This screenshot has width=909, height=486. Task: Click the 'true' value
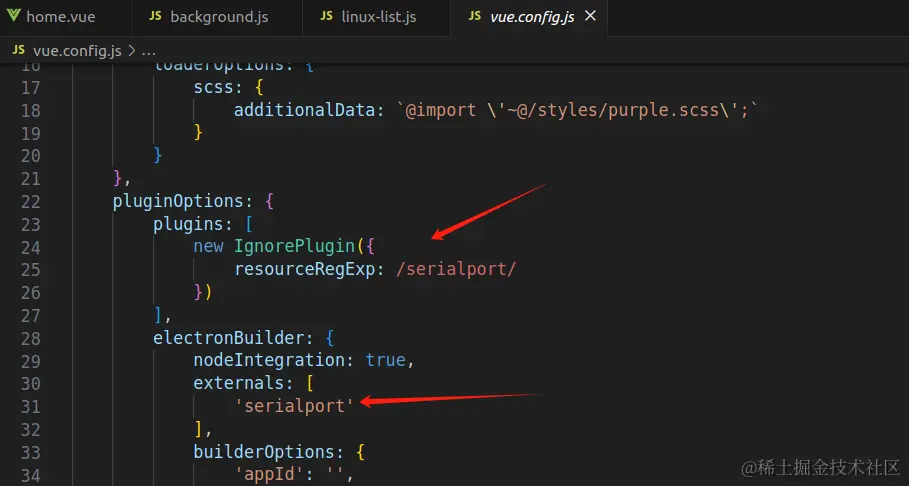(385, 360)
